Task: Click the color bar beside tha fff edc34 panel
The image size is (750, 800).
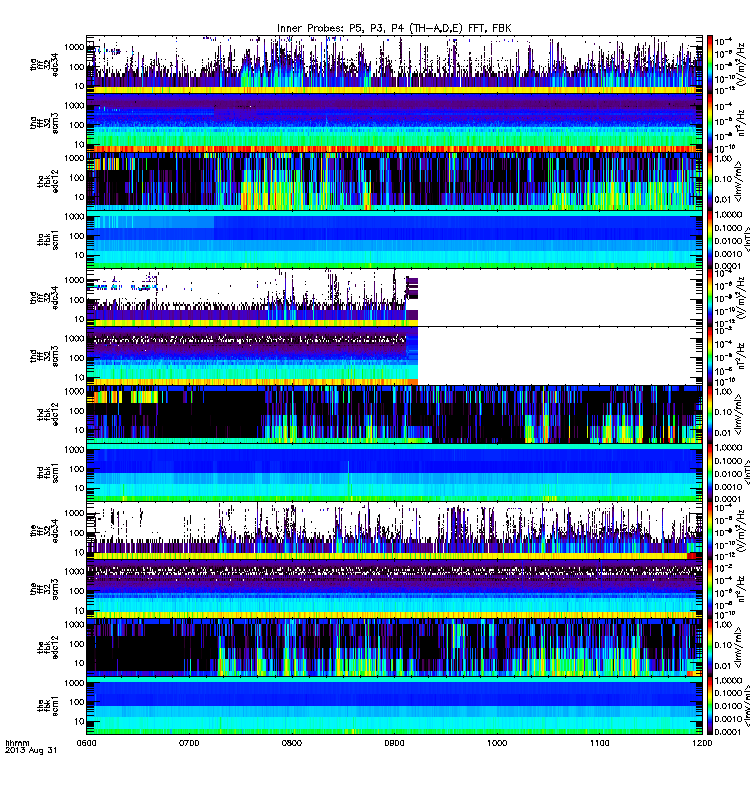Action: click(x=710, y=64)
